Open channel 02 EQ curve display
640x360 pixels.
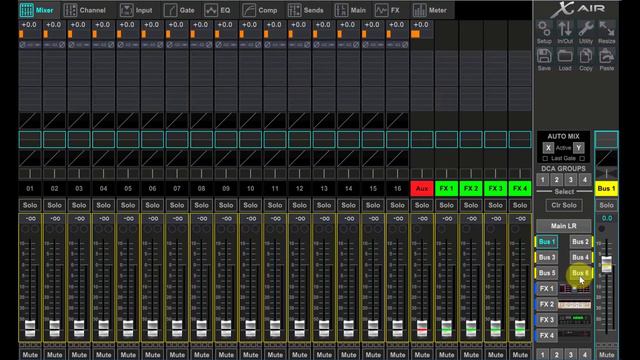(54, 139)
